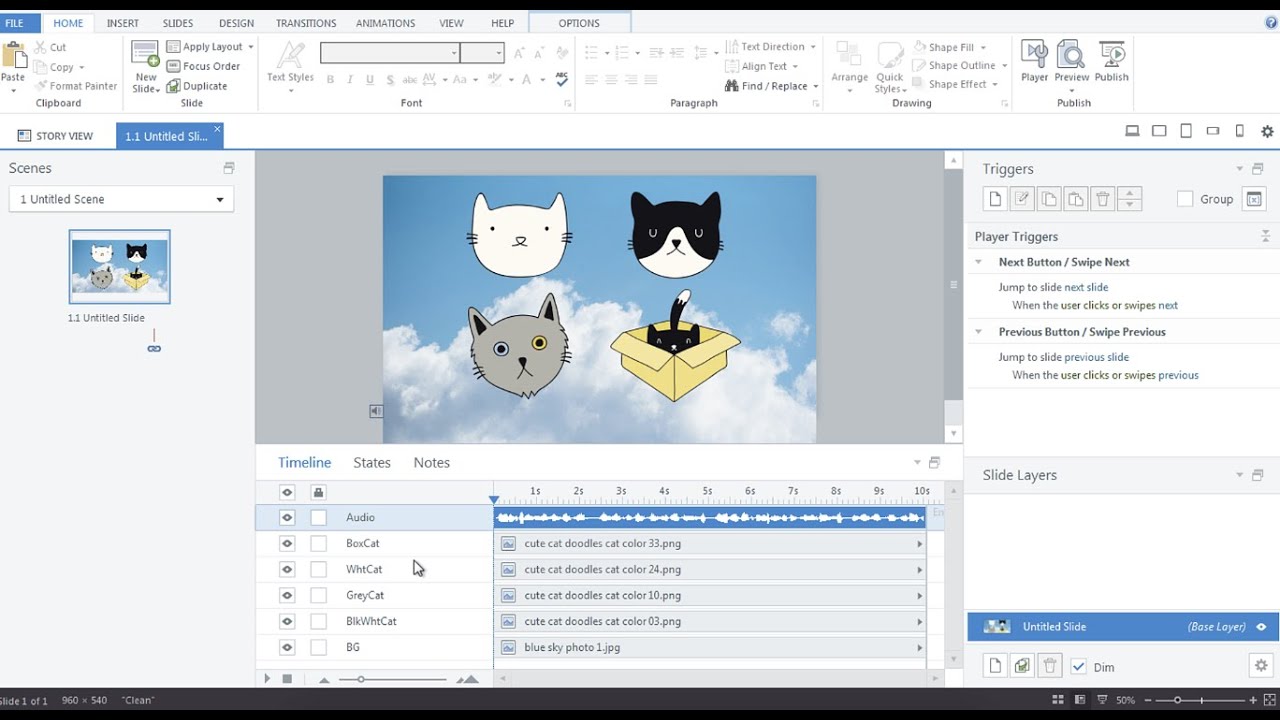Collapse the Player Triggers section

pyautogui.click(x=1265, y=236)
